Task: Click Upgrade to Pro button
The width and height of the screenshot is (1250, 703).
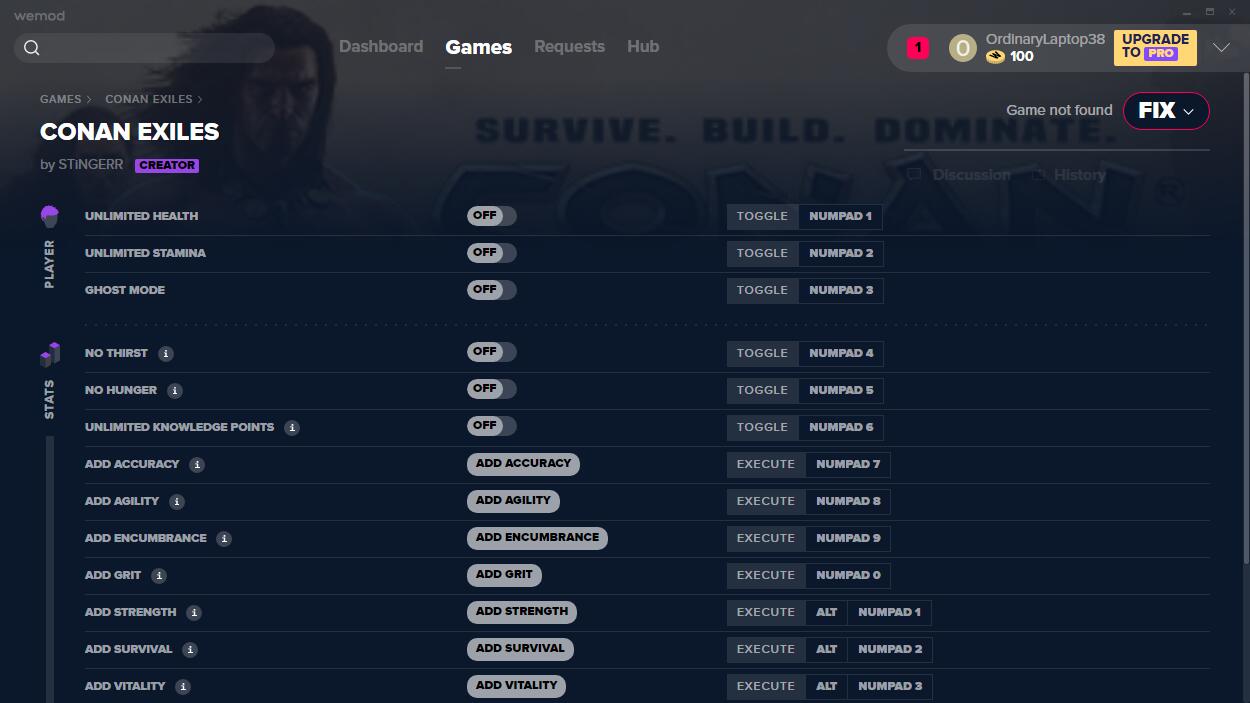Action: 1155,47
